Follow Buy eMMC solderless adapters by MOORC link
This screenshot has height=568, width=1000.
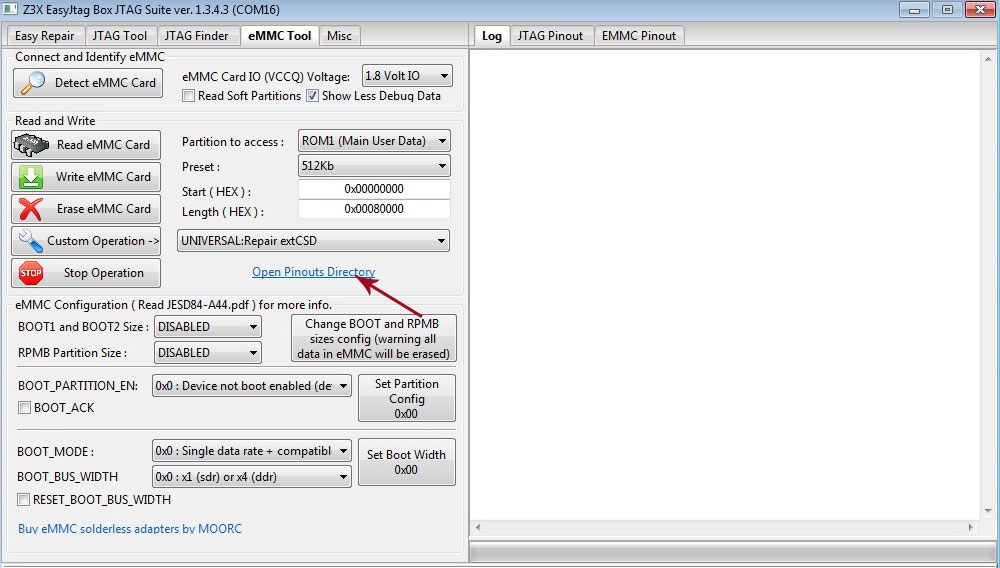pos(130,528)
